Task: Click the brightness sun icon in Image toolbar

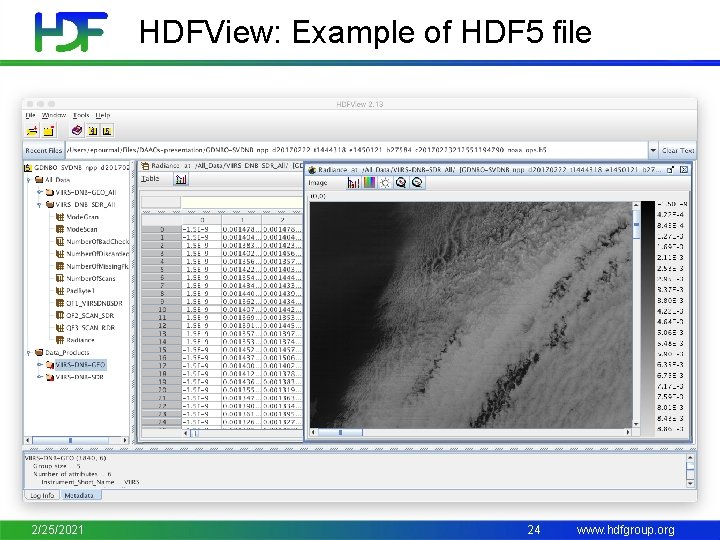Action: (385, 183)
